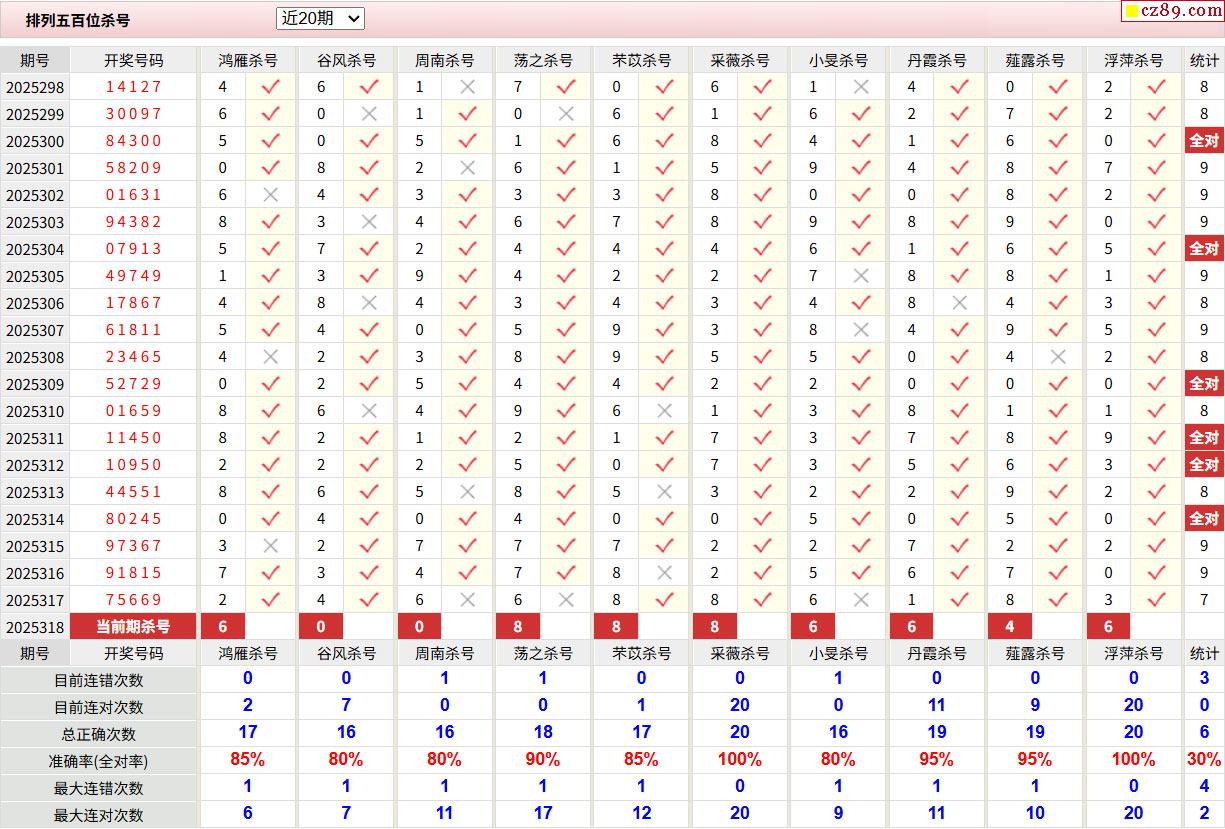Image resolution: width=1225 pixels, height=829 pixels.
Task: Click the gray cross for 小旻 in row 2025305
Action: tap(861, 276)
